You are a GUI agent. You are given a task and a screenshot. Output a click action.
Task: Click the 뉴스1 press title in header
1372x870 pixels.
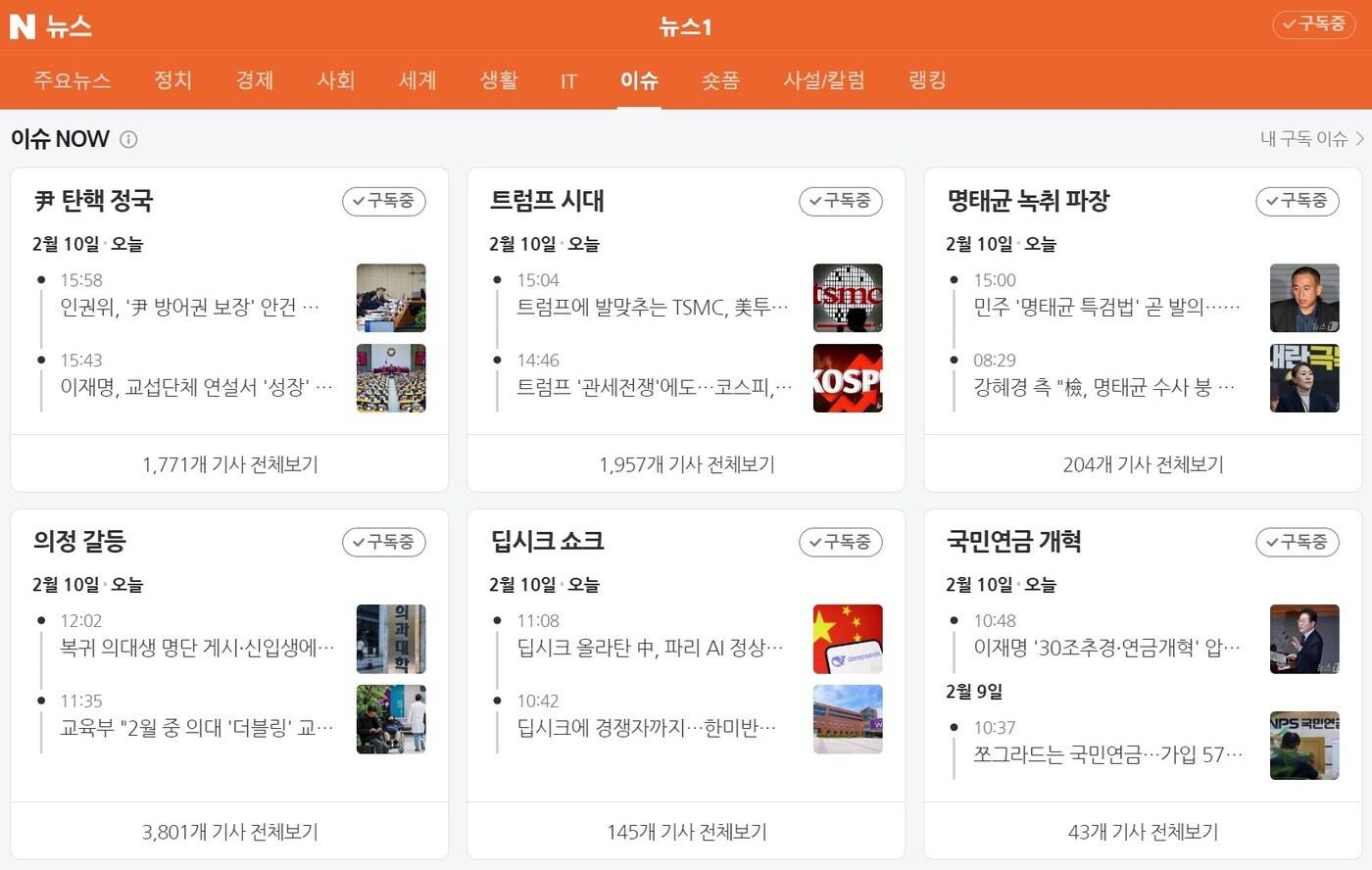pos(685,26)
